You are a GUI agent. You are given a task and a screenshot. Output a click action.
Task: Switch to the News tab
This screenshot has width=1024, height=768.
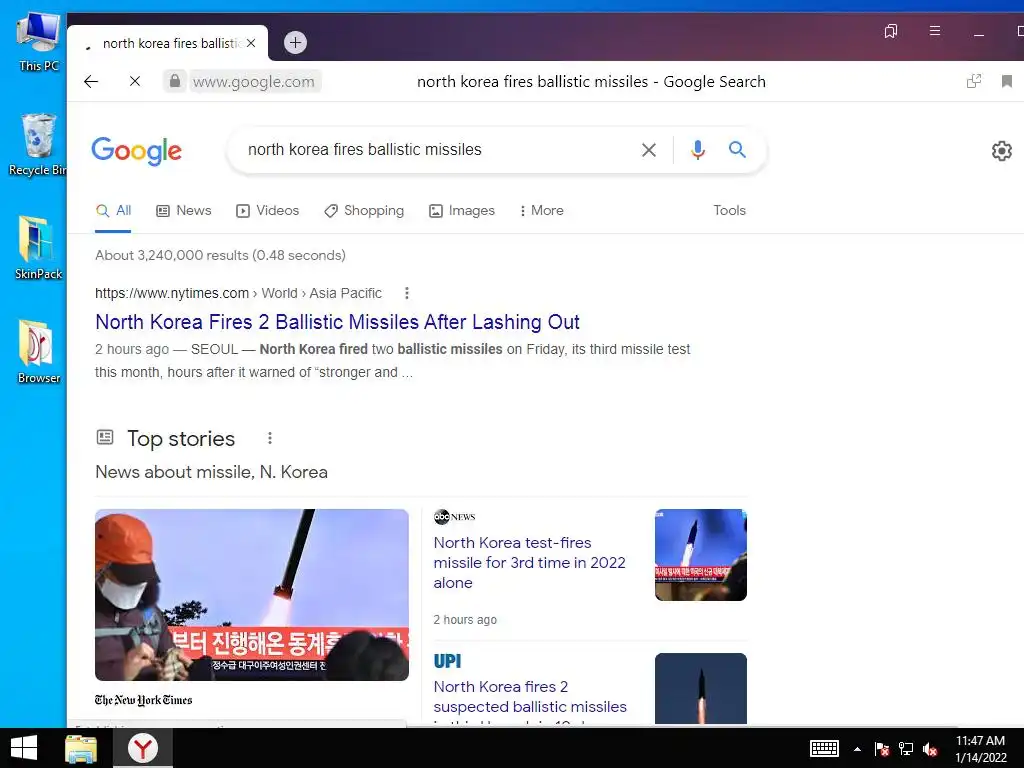(x=184, y=211)
